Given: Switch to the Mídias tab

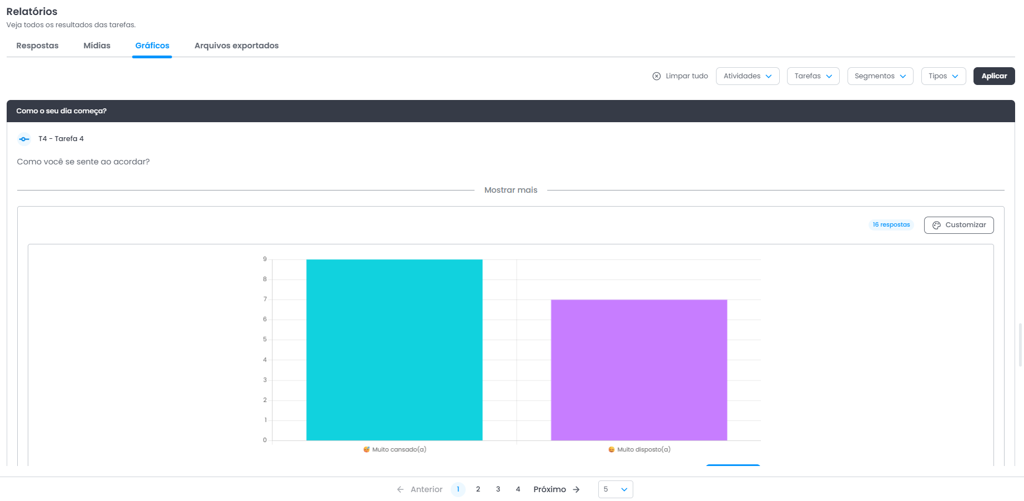Looking at the screenshot, I should pyautogui.click(x=97, y=46).
